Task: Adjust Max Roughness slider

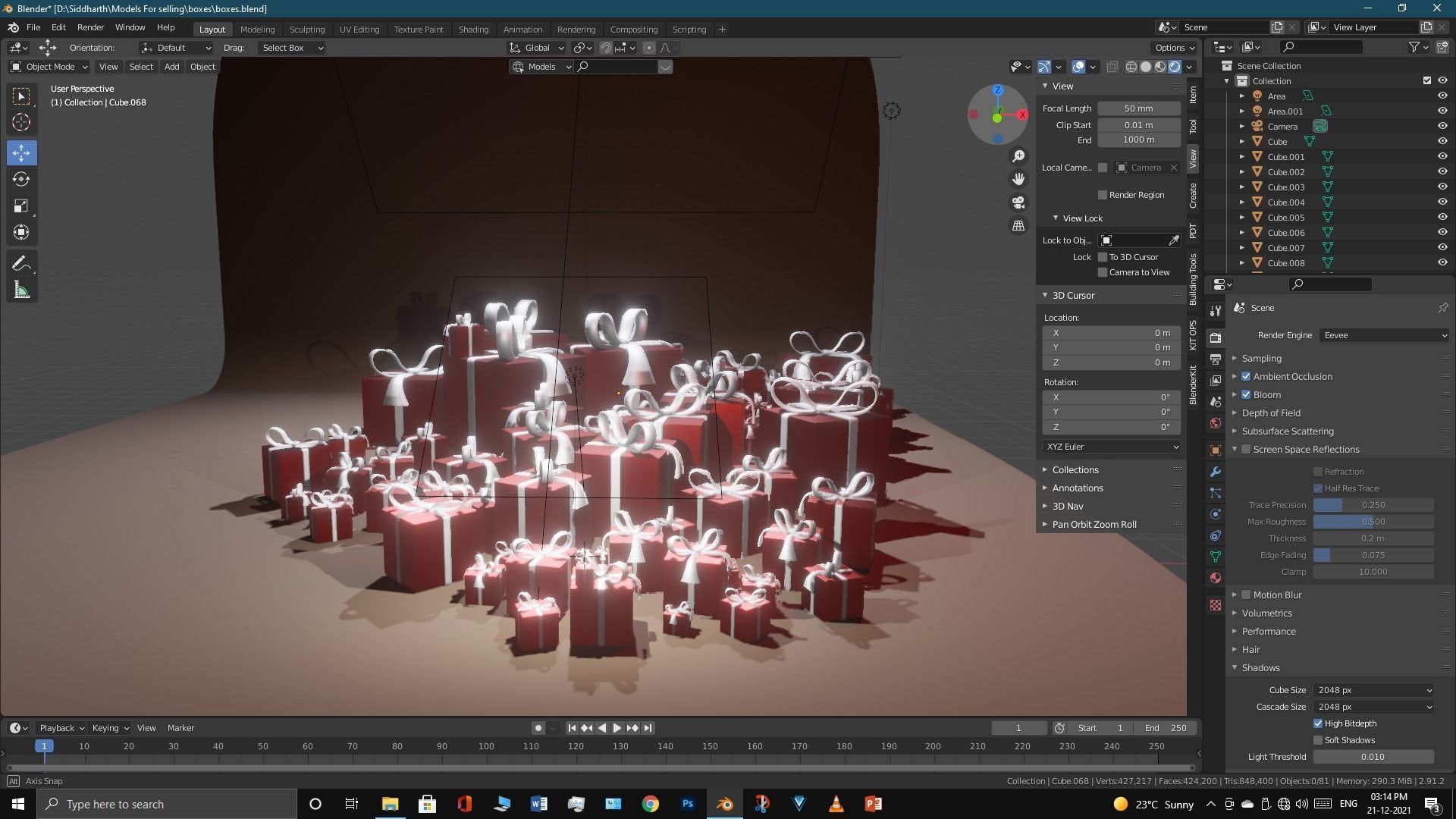Action: pyautogui.click(x=1373, y=522)
